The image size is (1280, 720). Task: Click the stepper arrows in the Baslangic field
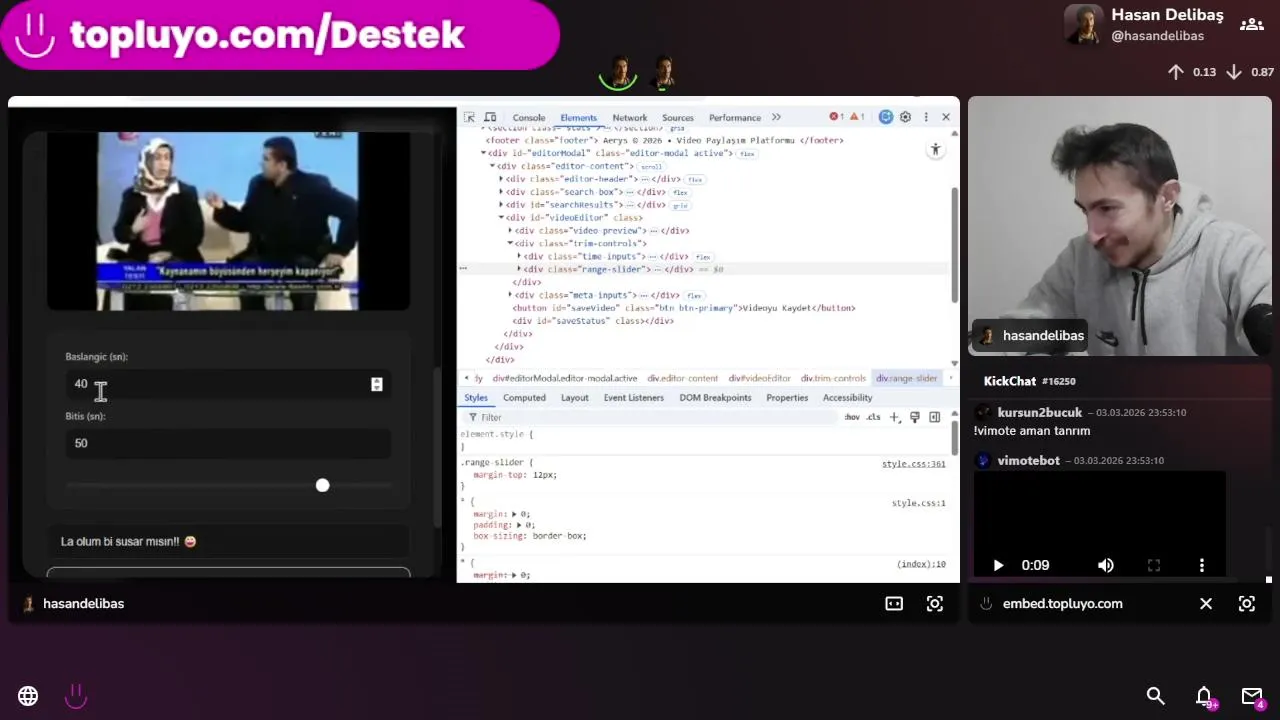pos(377,384)
